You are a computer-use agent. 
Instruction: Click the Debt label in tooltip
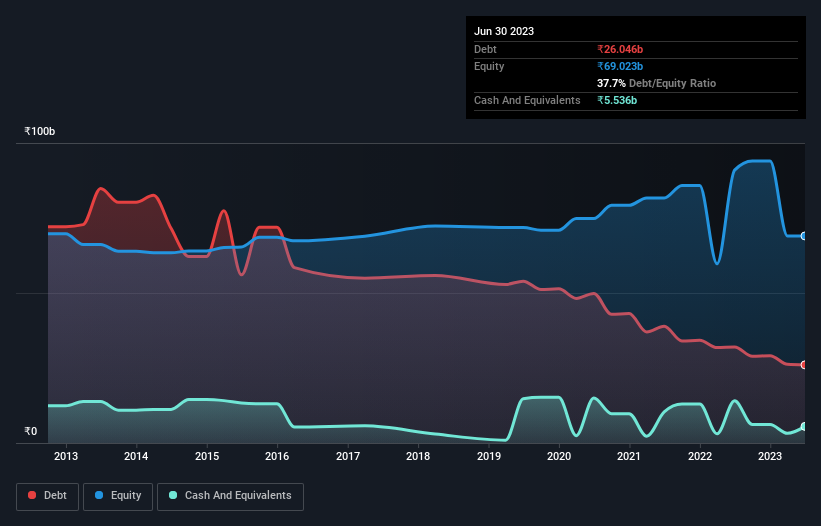[485, 49]
